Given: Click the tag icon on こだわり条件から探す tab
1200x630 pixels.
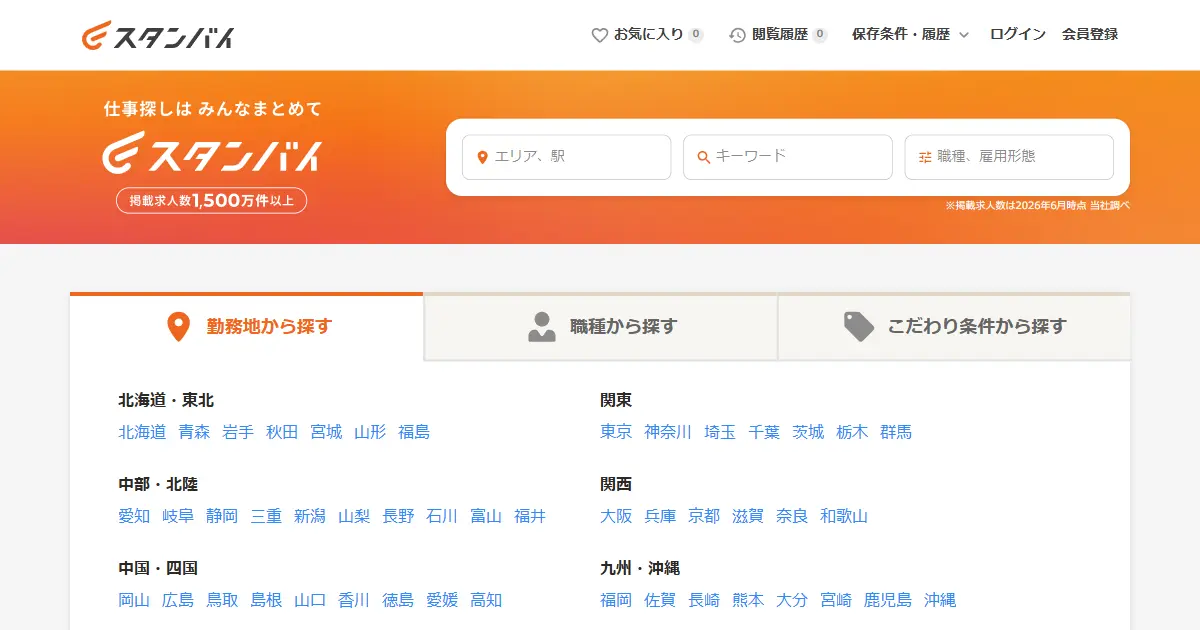Looking at the screenshot, I should tap(859, 326).
